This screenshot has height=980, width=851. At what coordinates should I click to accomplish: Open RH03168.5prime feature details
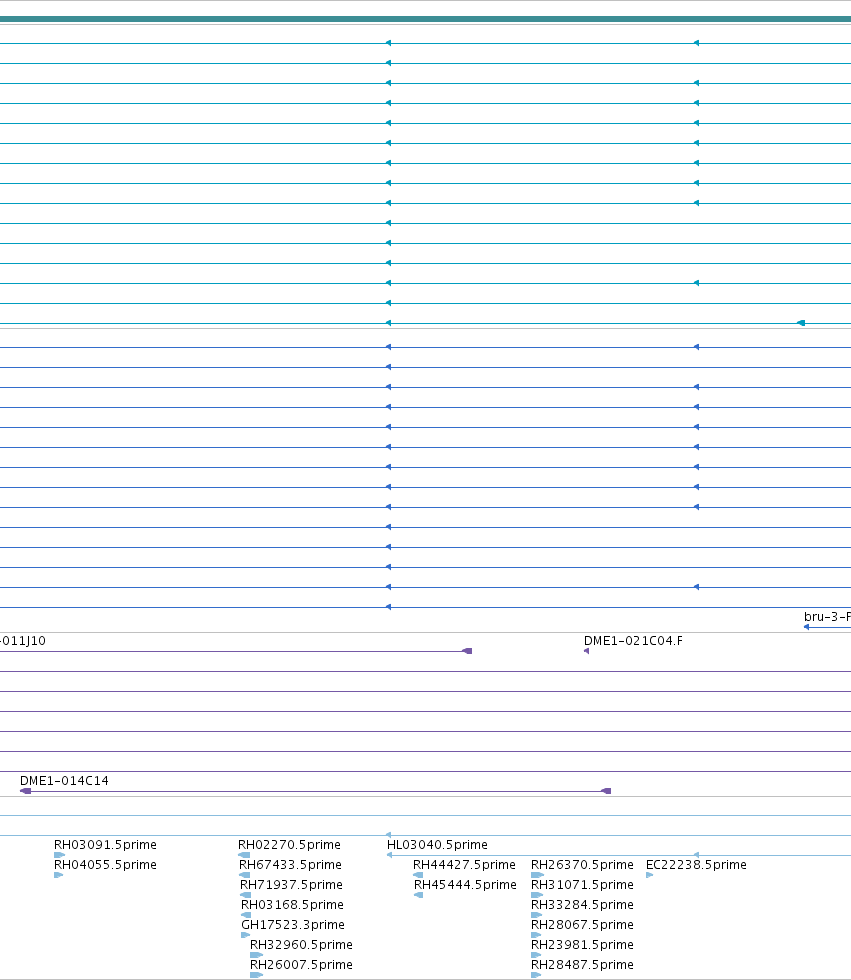(x=292, y=904)
